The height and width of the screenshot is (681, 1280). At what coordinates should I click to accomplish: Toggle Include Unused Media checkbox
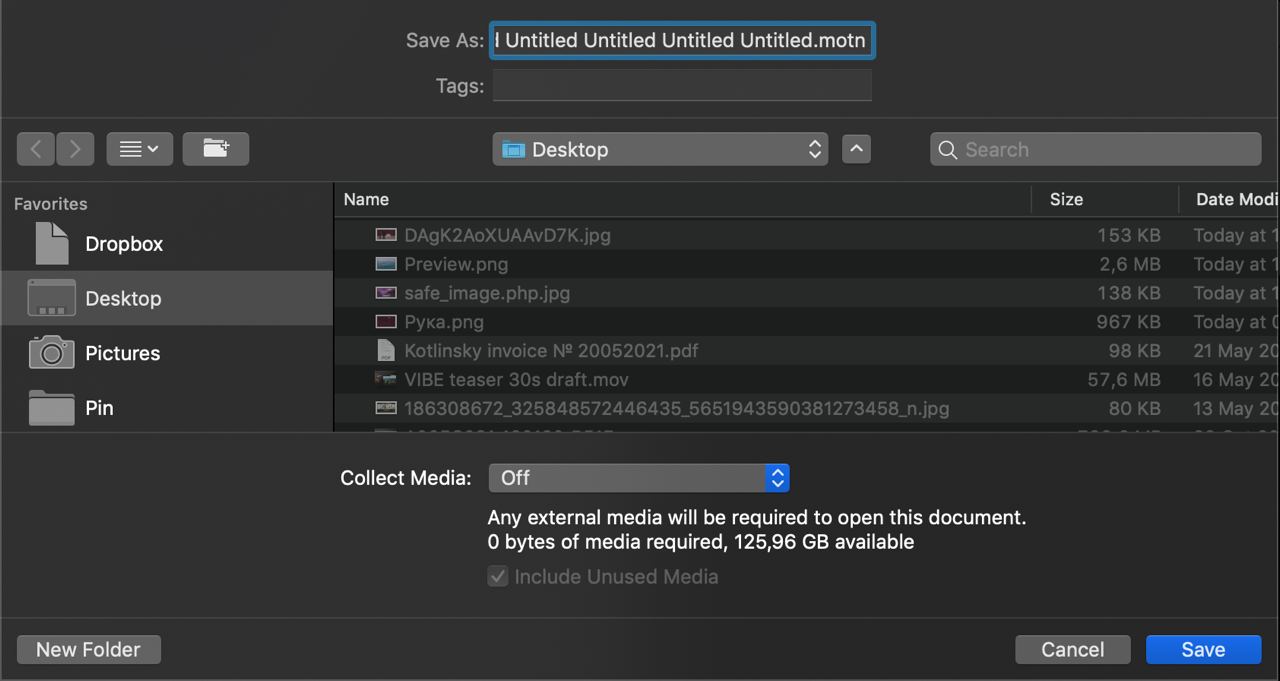pos(498,577)
